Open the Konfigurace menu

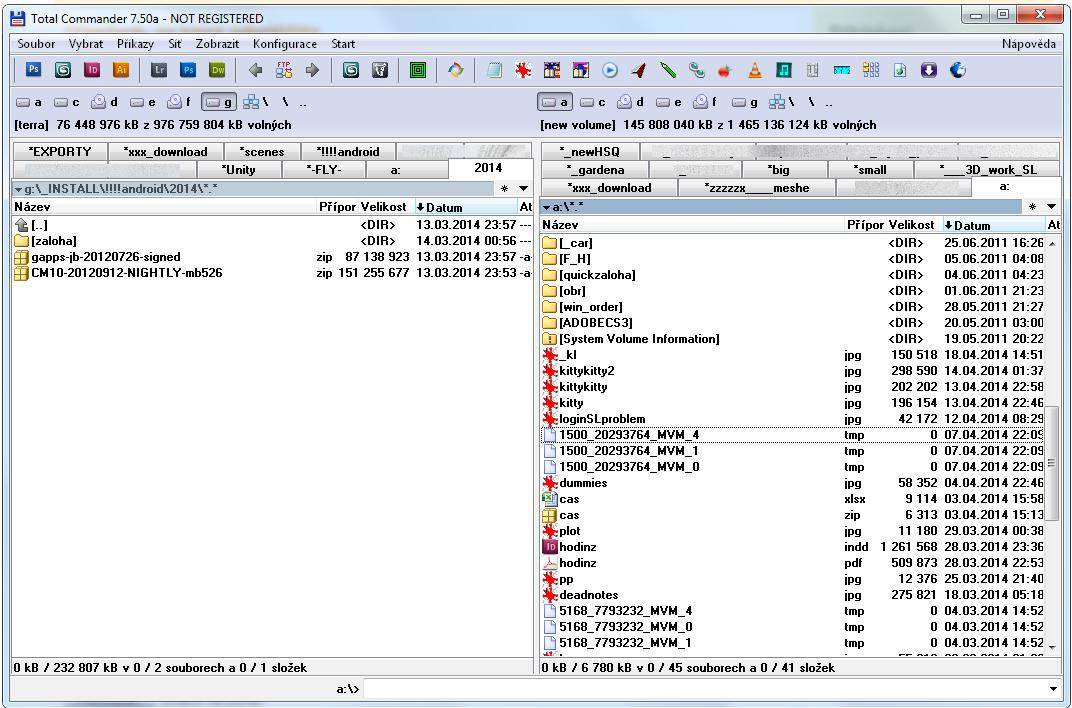(x=285, y=44)
